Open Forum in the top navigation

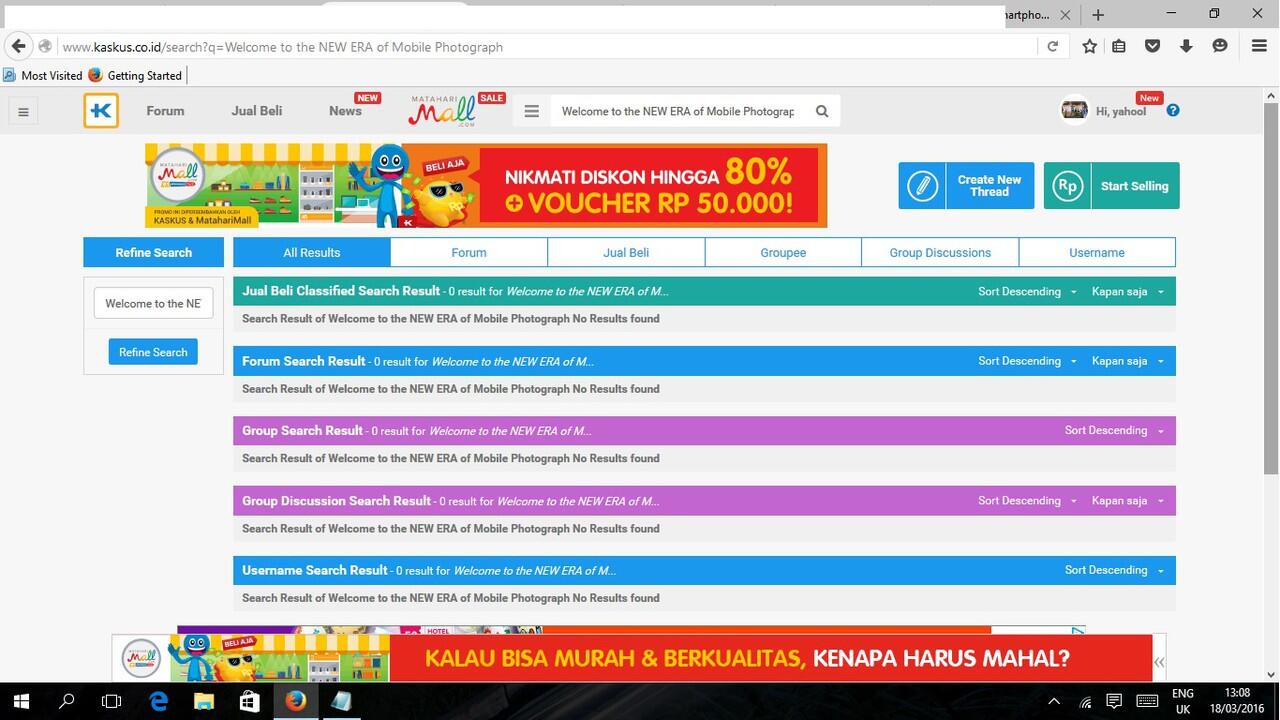[165, 111]
